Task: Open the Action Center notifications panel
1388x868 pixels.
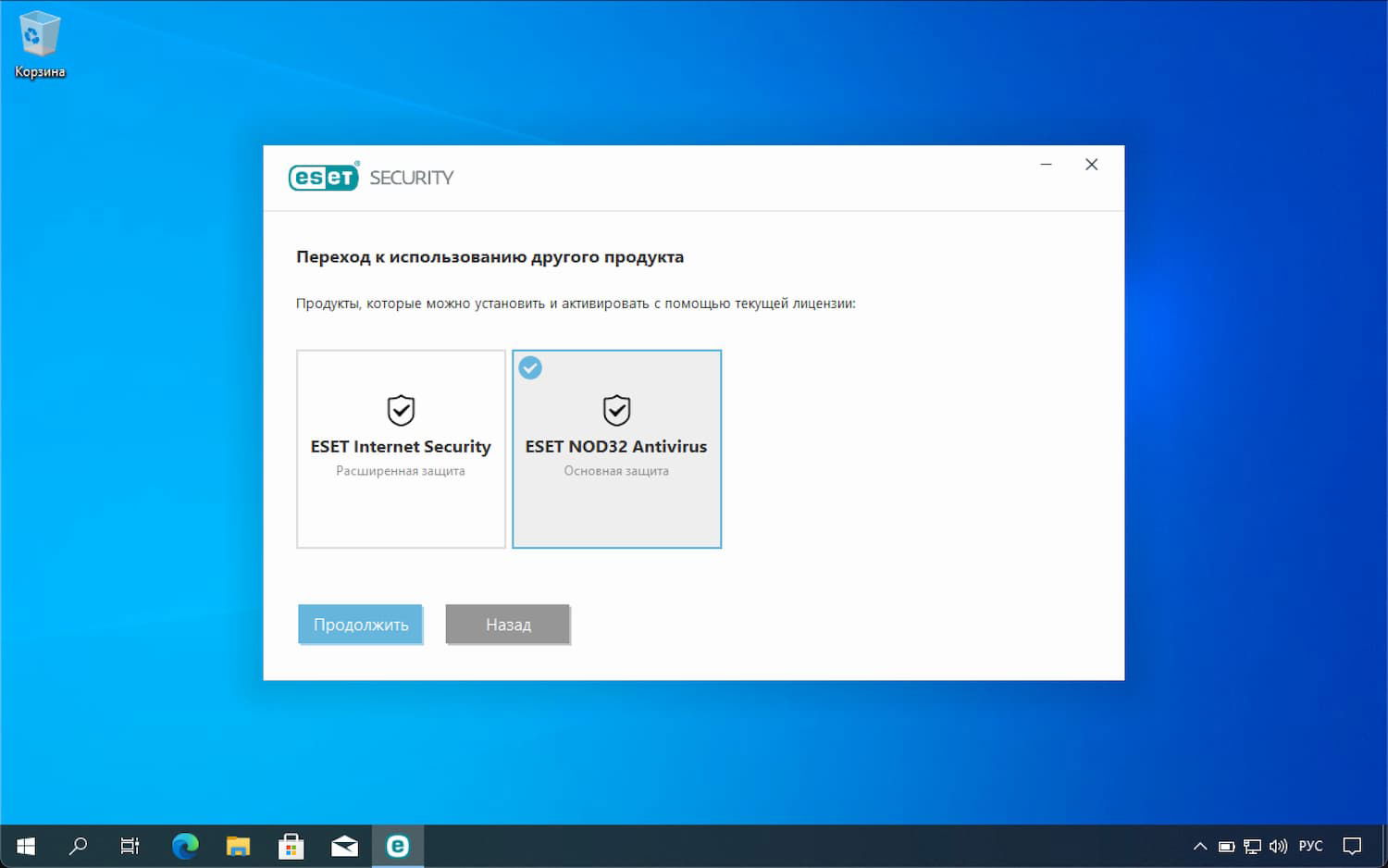Action: [1351, 845]
